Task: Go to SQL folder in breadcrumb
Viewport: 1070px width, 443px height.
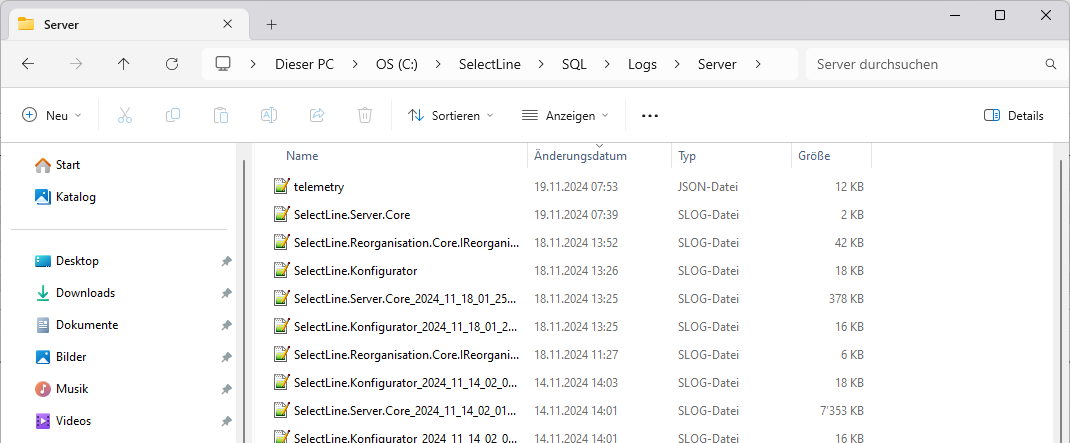Action: 574,64
